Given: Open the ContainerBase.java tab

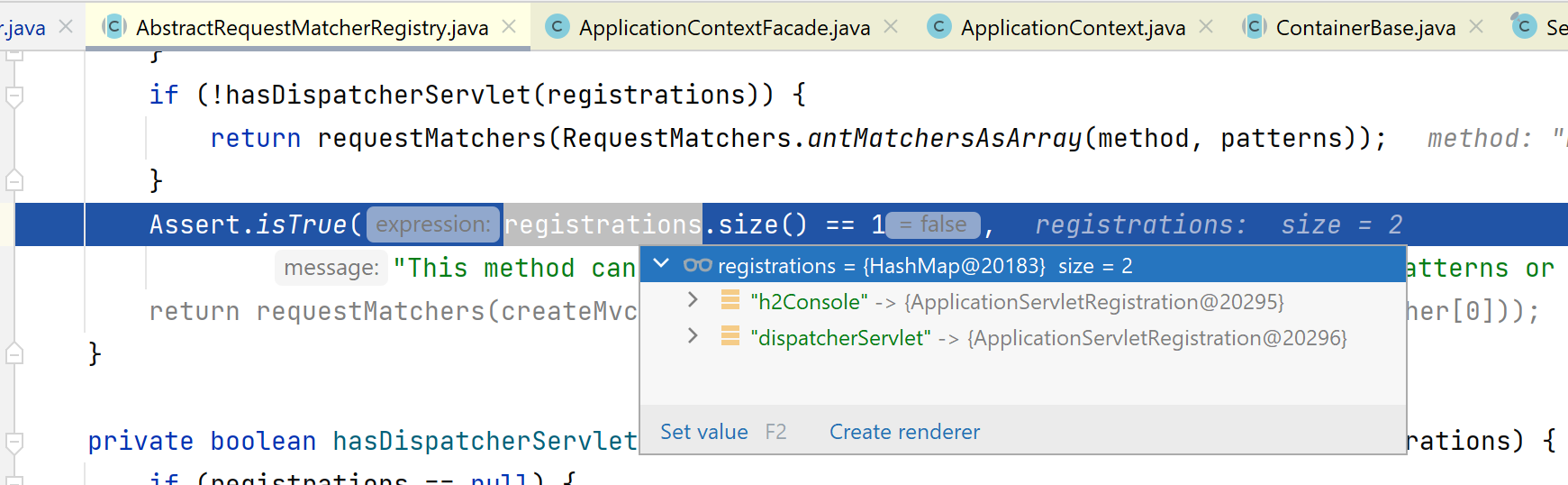Looking at the screenshot, I should (x=1365, y=28).
